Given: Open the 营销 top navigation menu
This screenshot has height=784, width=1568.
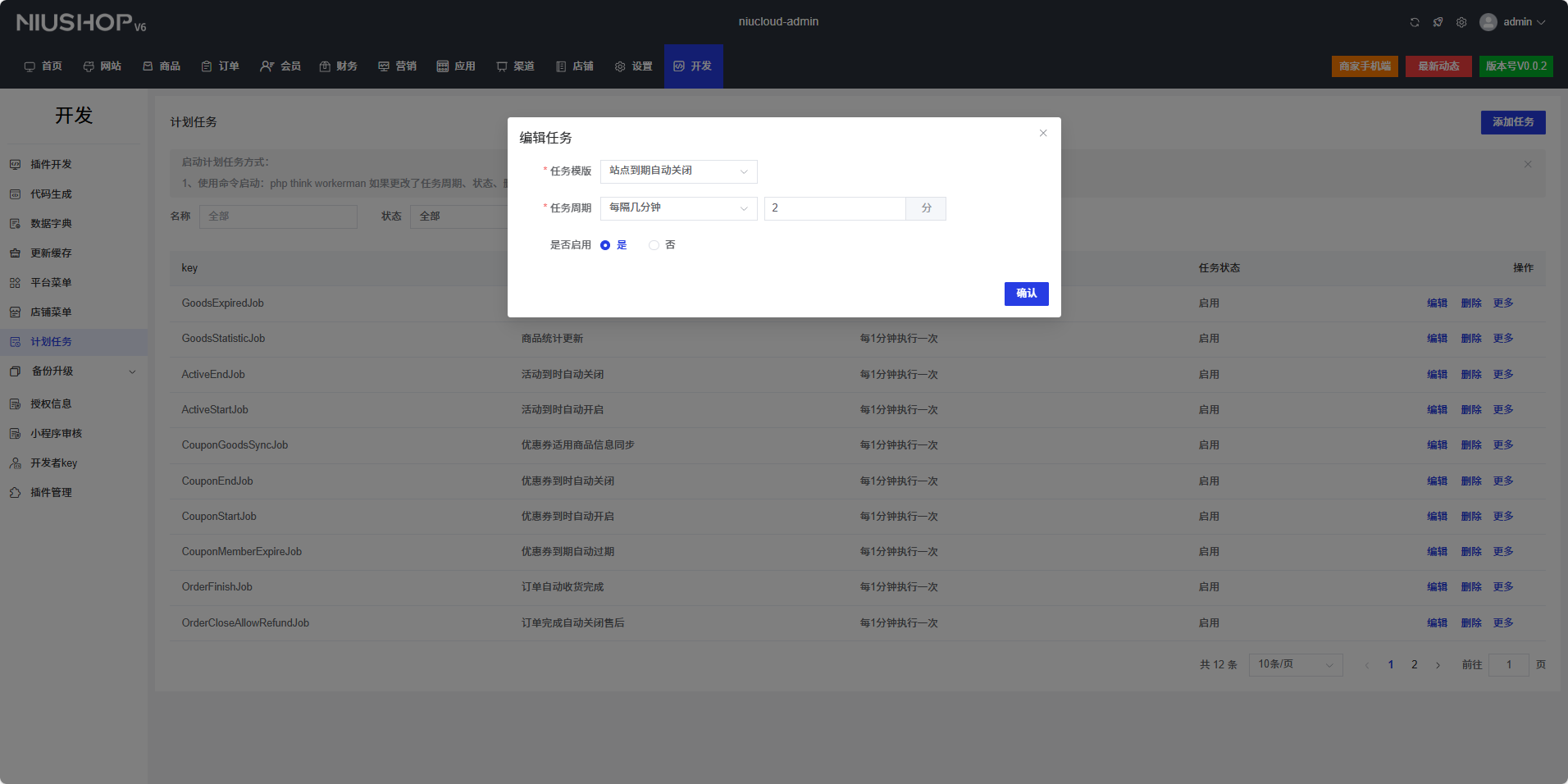Looking at the screenshot, I should point(397,66).
